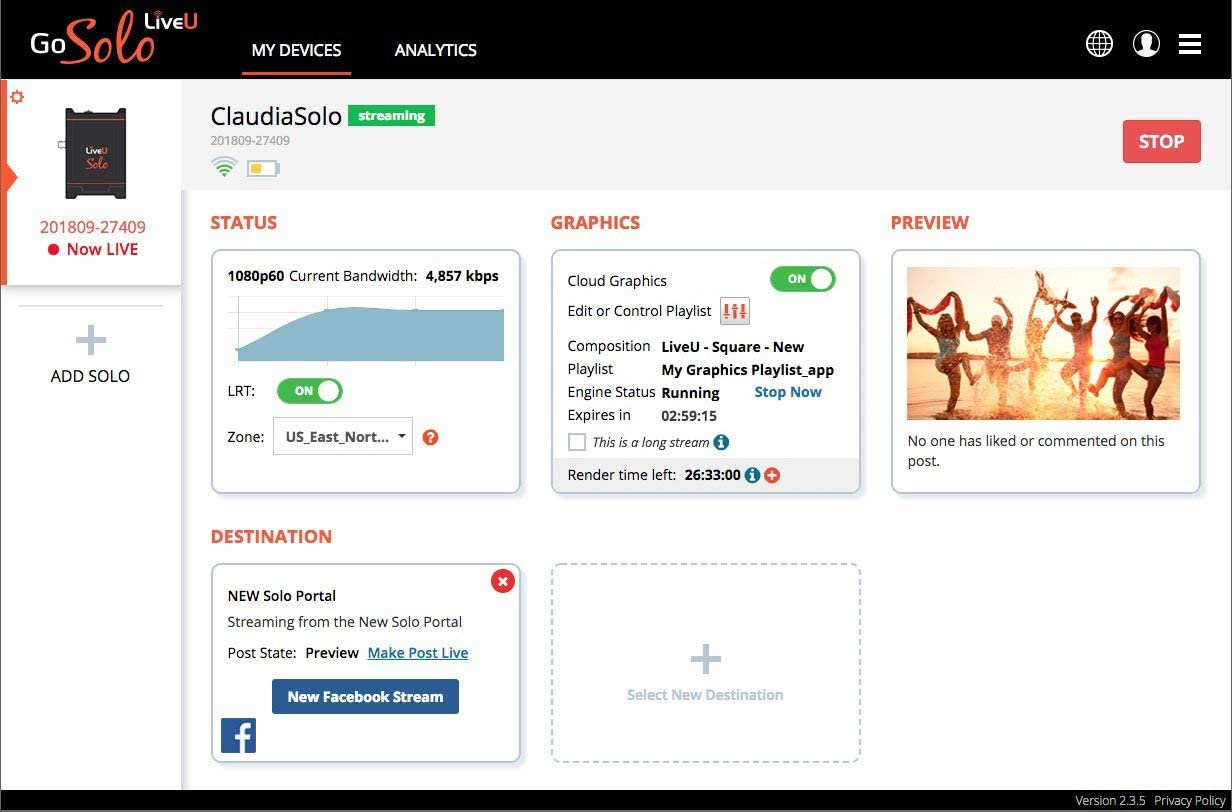Click the red Now LIVE indicator dot

click(x=53, y=250)
